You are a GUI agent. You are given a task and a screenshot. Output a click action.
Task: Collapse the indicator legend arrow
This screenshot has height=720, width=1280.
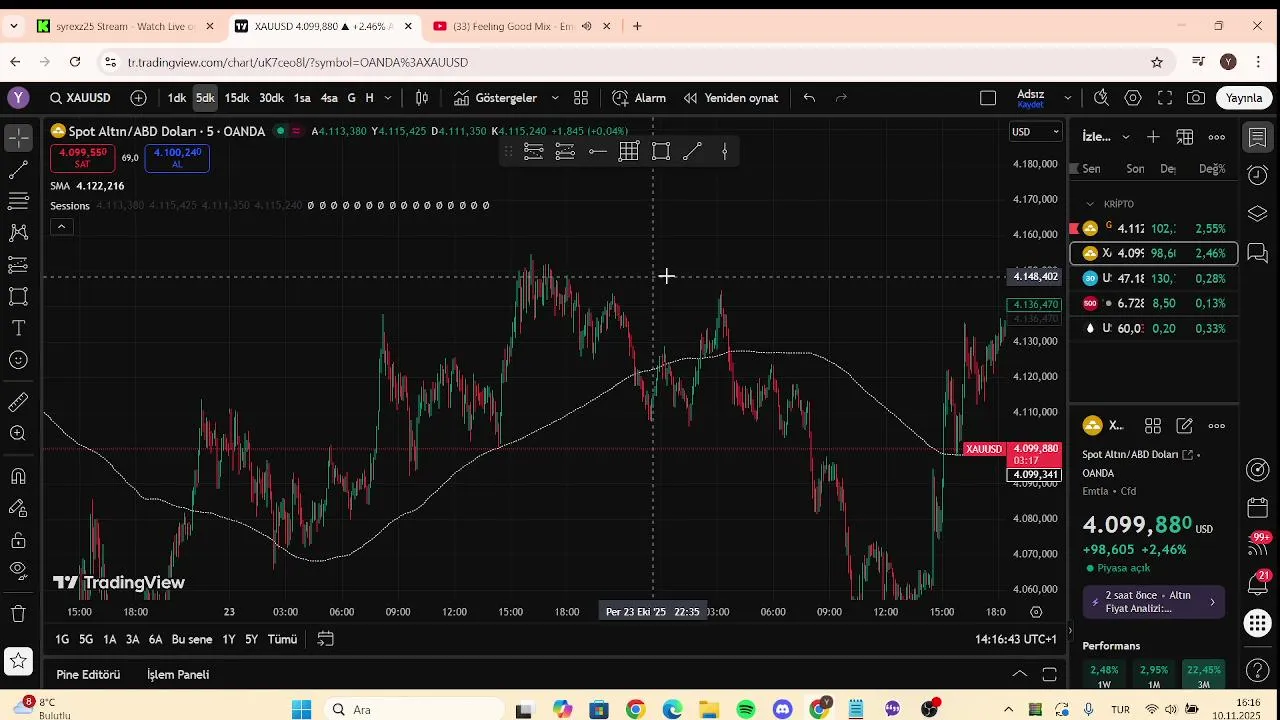(61, 227)
